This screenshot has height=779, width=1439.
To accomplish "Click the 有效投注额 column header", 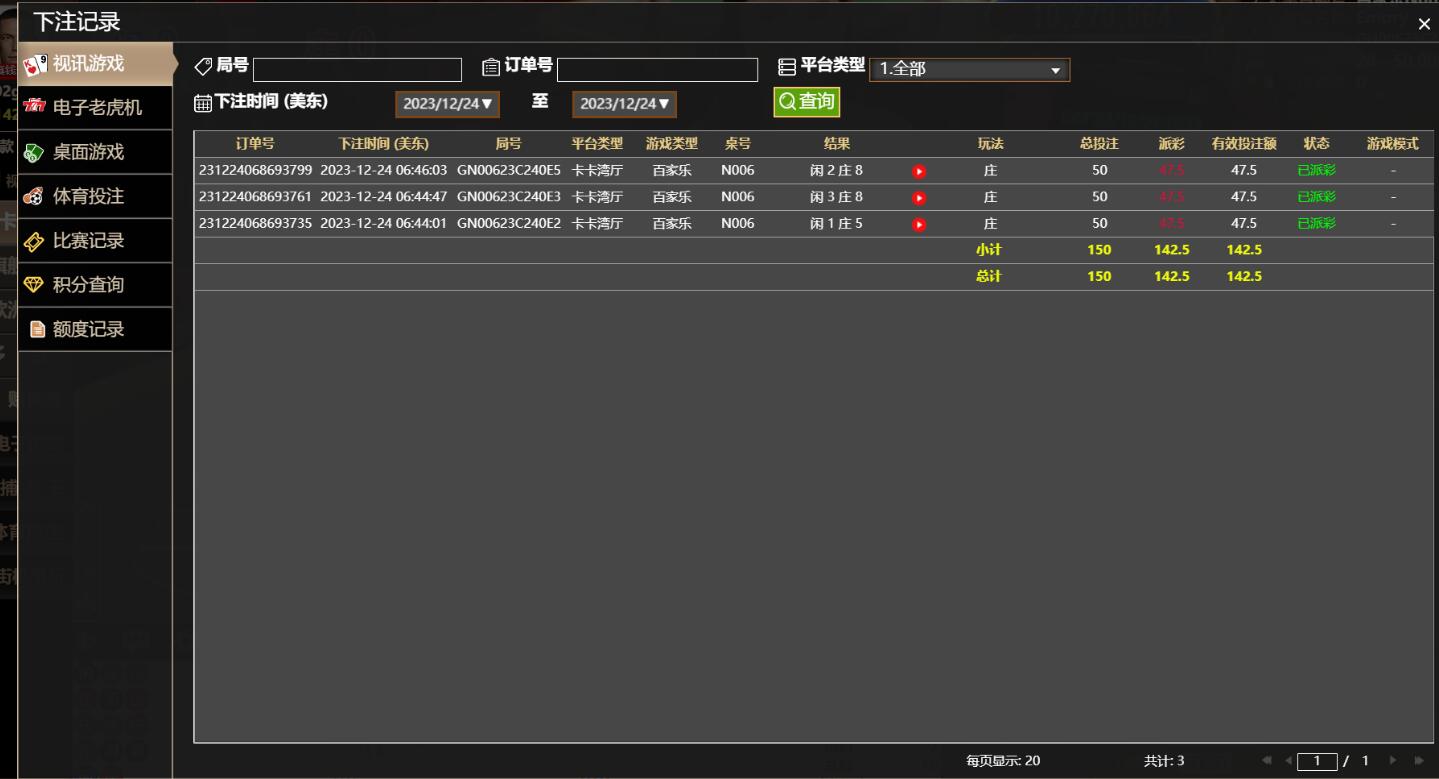I will pyautogui.click(x=1244, y=144).
